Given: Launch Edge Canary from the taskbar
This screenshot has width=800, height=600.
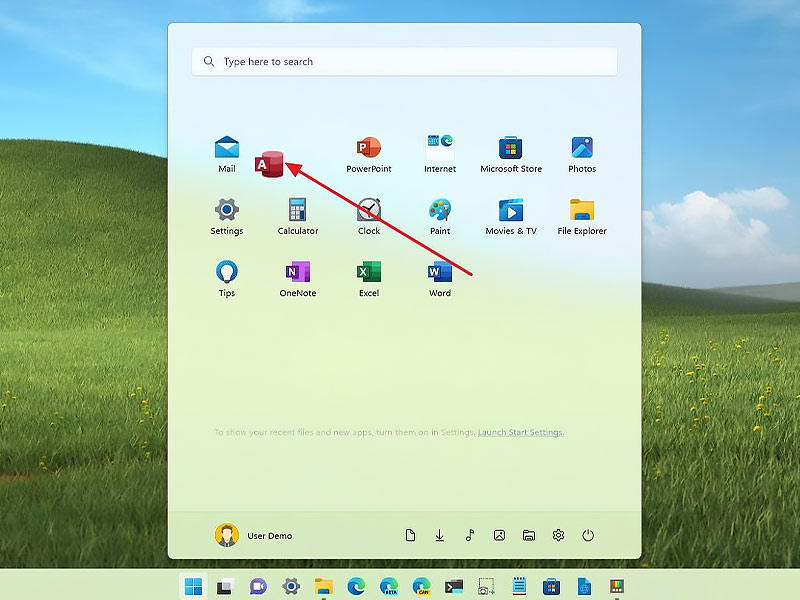Looking at the screenshot, I should [x=421, y=587].
